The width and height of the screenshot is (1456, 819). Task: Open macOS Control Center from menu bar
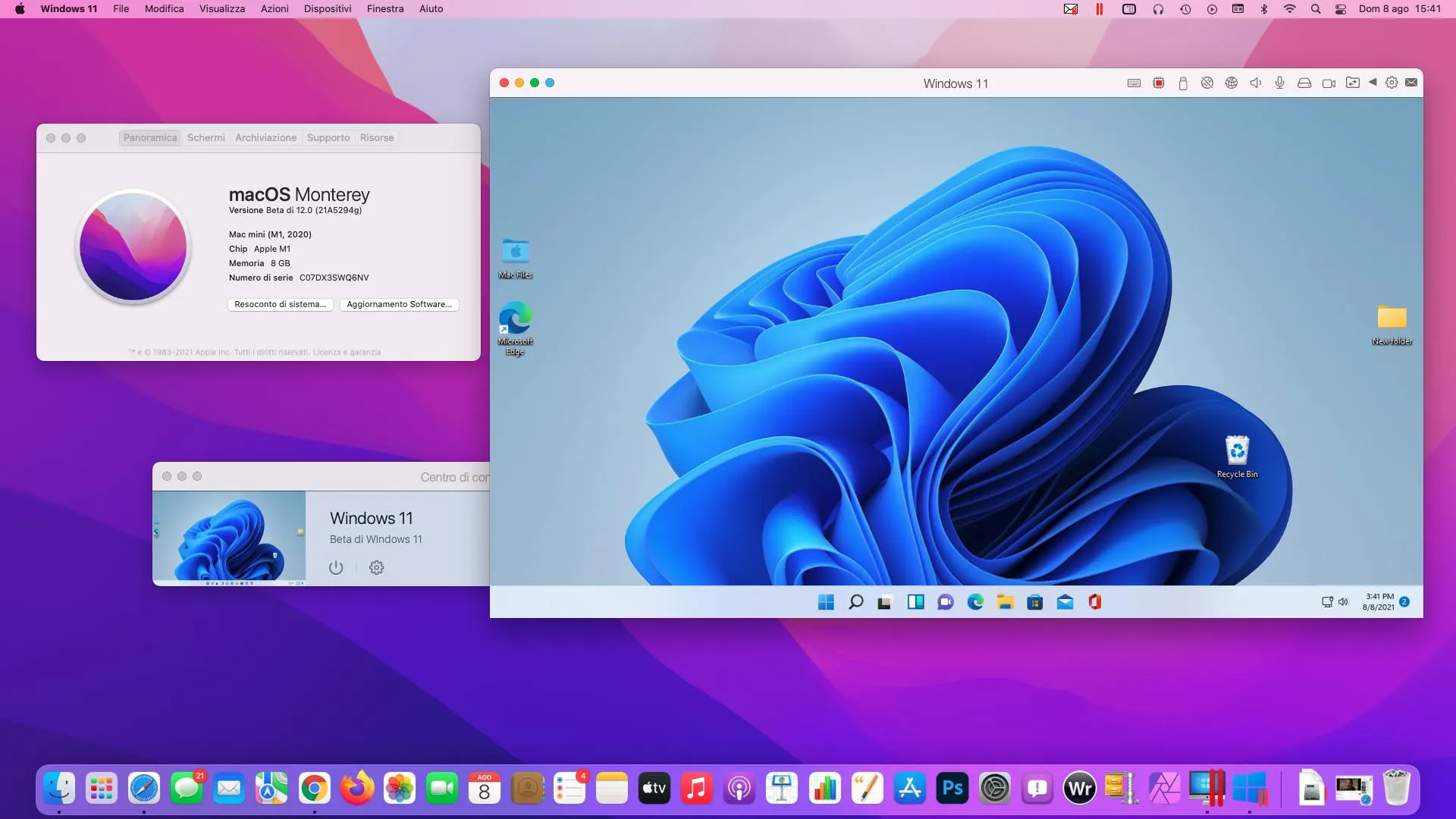click(x=1341, y=9)
